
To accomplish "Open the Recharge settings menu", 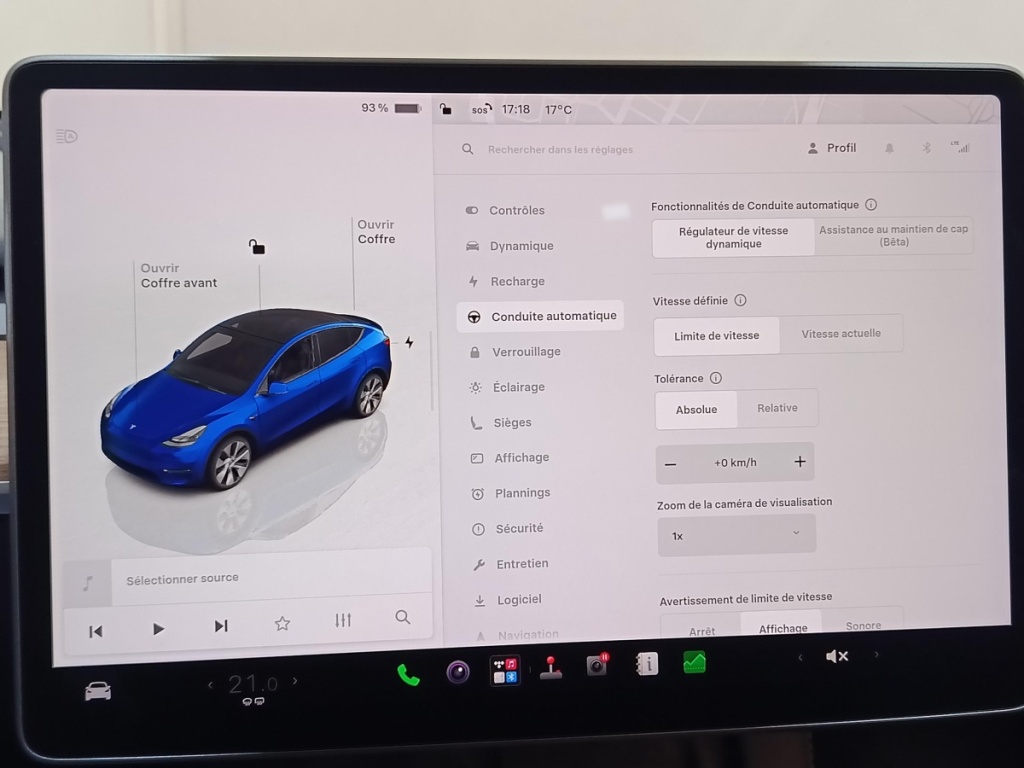I will [x=506, y=281].
